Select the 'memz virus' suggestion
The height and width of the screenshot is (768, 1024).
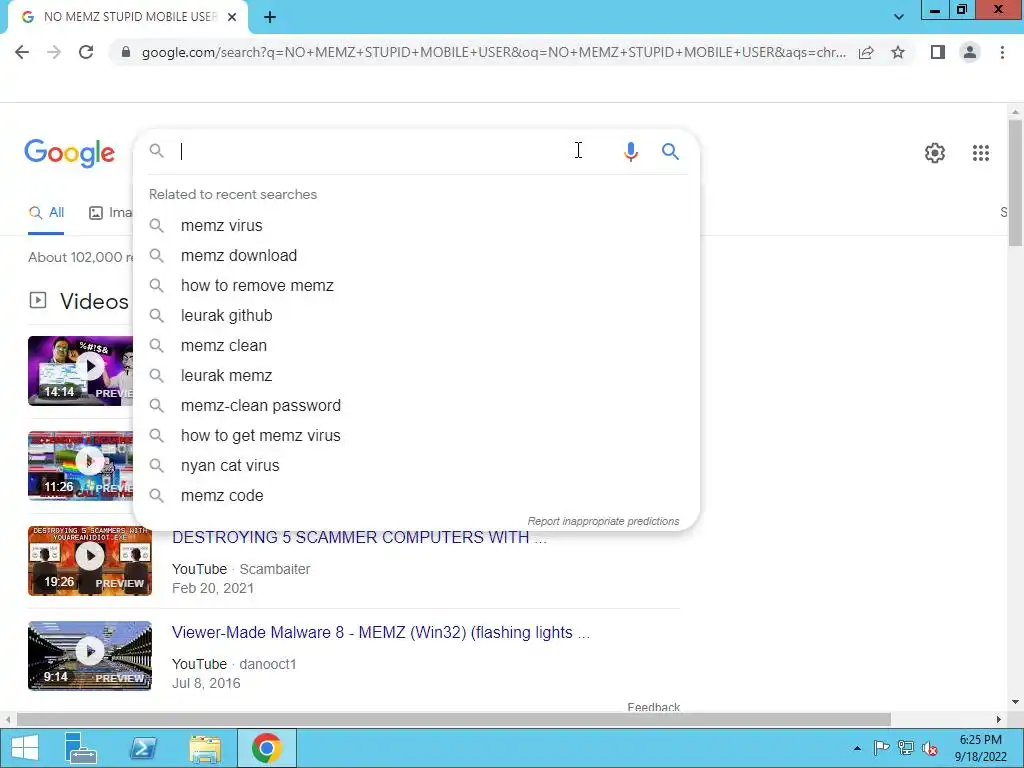point(416,225)
